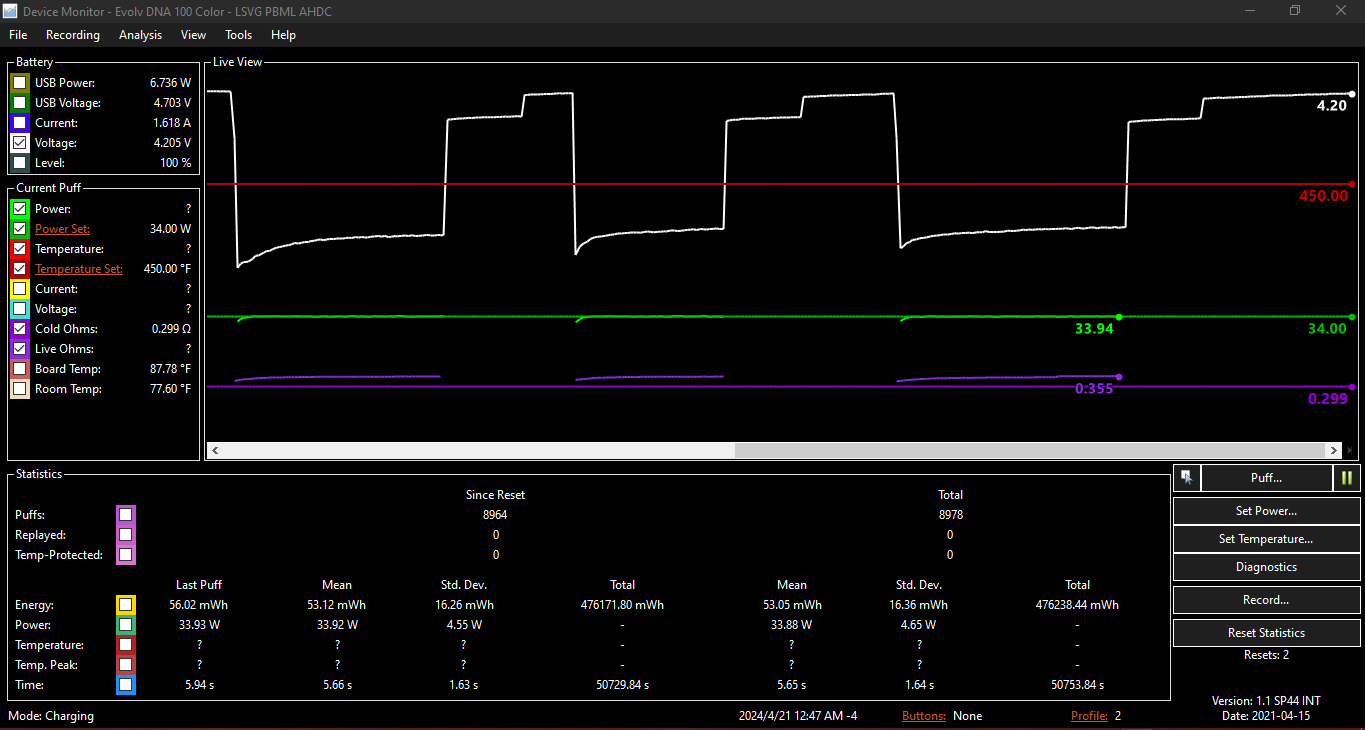
Task: Open the Tools menu
Action: click(x=238, y=35)
